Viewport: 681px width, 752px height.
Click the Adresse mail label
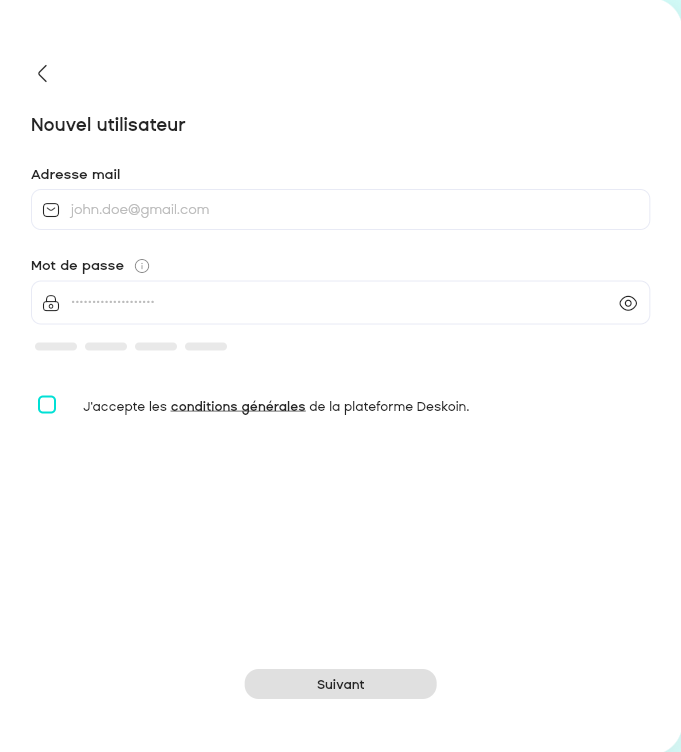pos(76,175)
